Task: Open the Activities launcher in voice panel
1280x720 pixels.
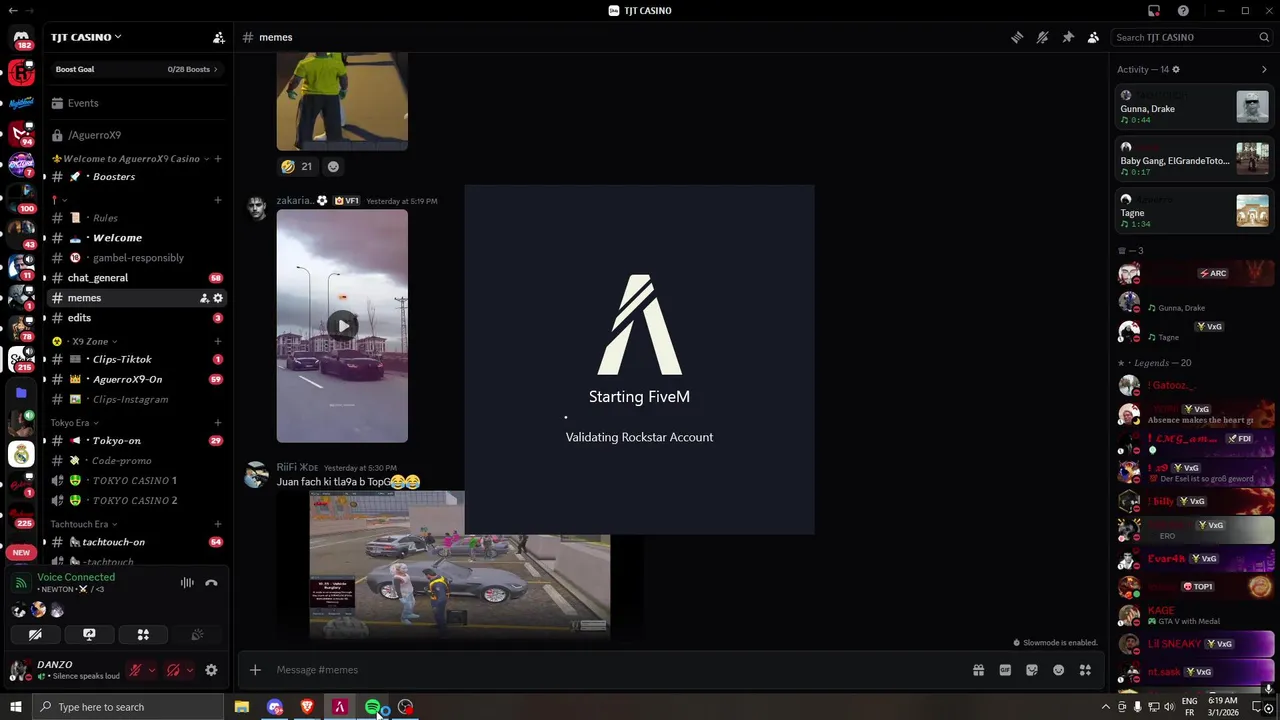Action: click(143, 634)
